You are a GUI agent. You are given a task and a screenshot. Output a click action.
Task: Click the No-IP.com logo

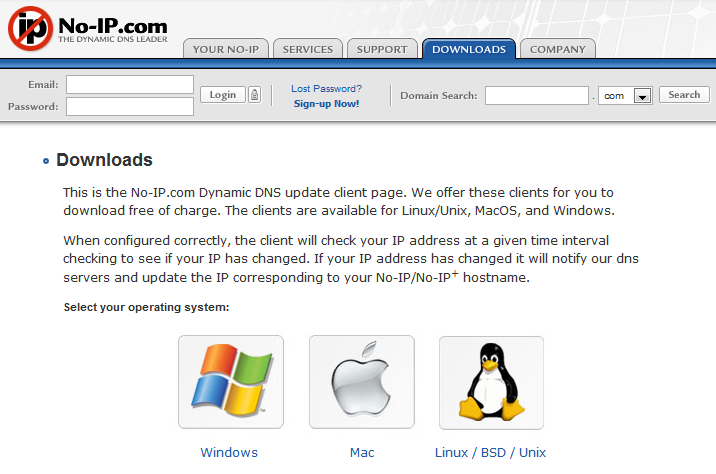[88, 28]
